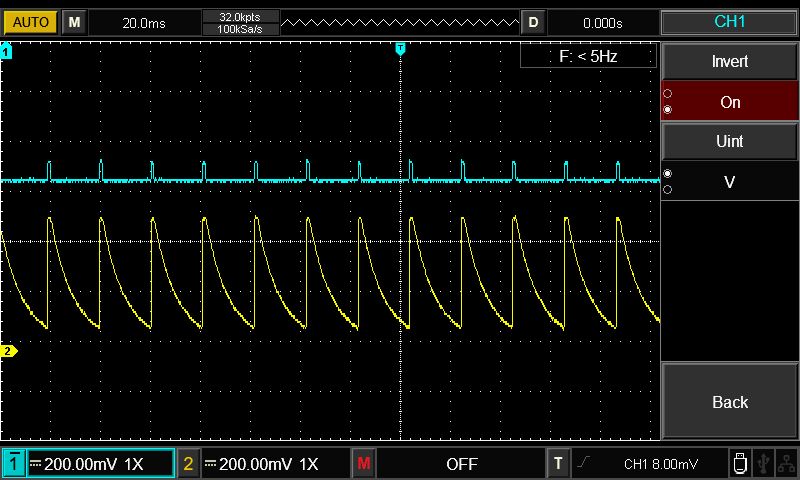Open the 20.0ms timebase setting
Screen dimensions: 800x480
click(x=145, y=22)
